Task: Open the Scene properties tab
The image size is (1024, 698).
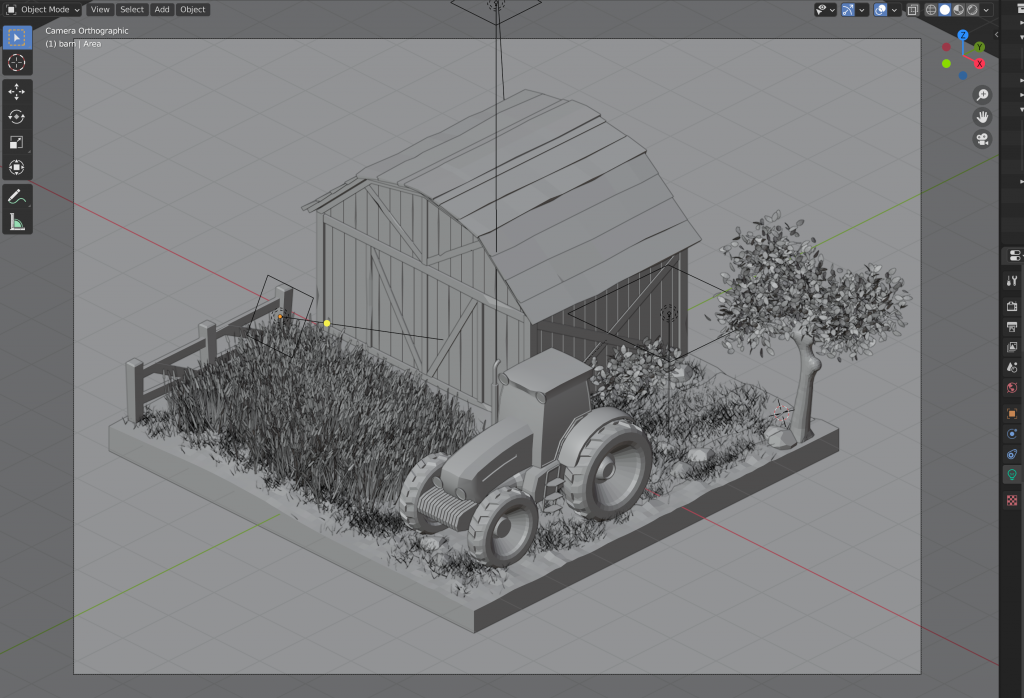Action: 1012,367
